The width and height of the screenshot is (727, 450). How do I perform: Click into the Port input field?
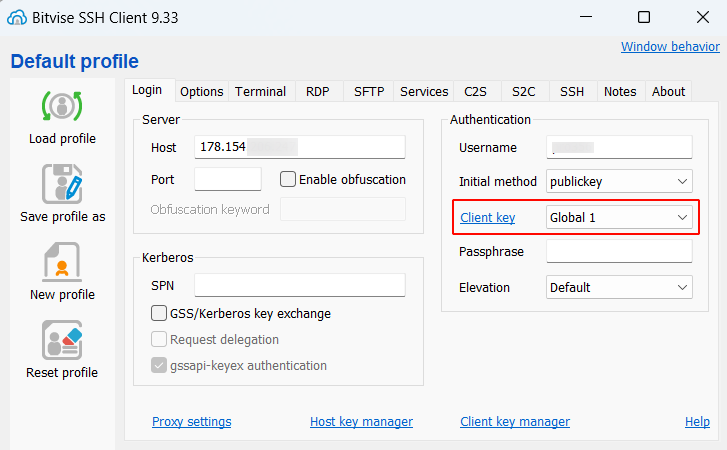pyautogui.click(x=227, y=180)
